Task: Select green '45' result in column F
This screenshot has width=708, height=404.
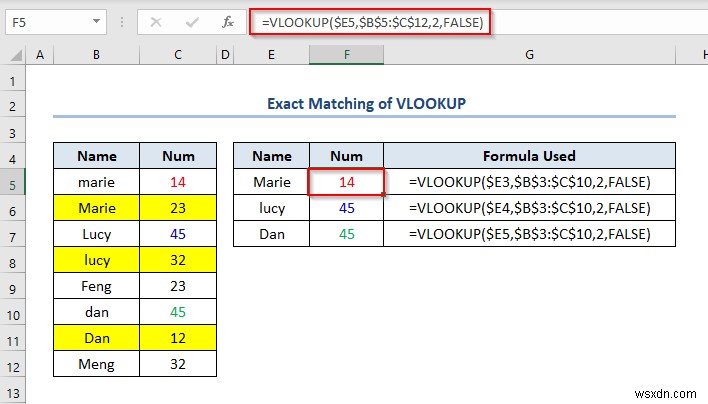Action: [x=346, y=234]
